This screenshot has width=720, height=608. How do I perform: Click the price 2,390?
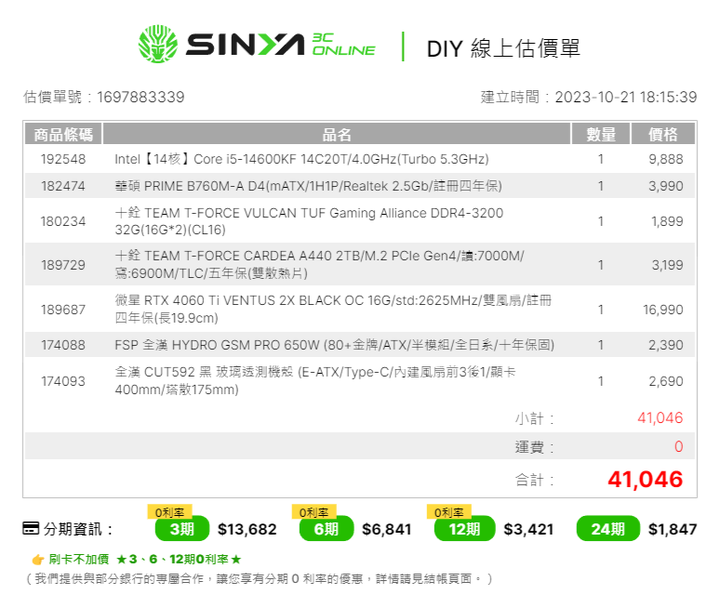coord(666,345)
